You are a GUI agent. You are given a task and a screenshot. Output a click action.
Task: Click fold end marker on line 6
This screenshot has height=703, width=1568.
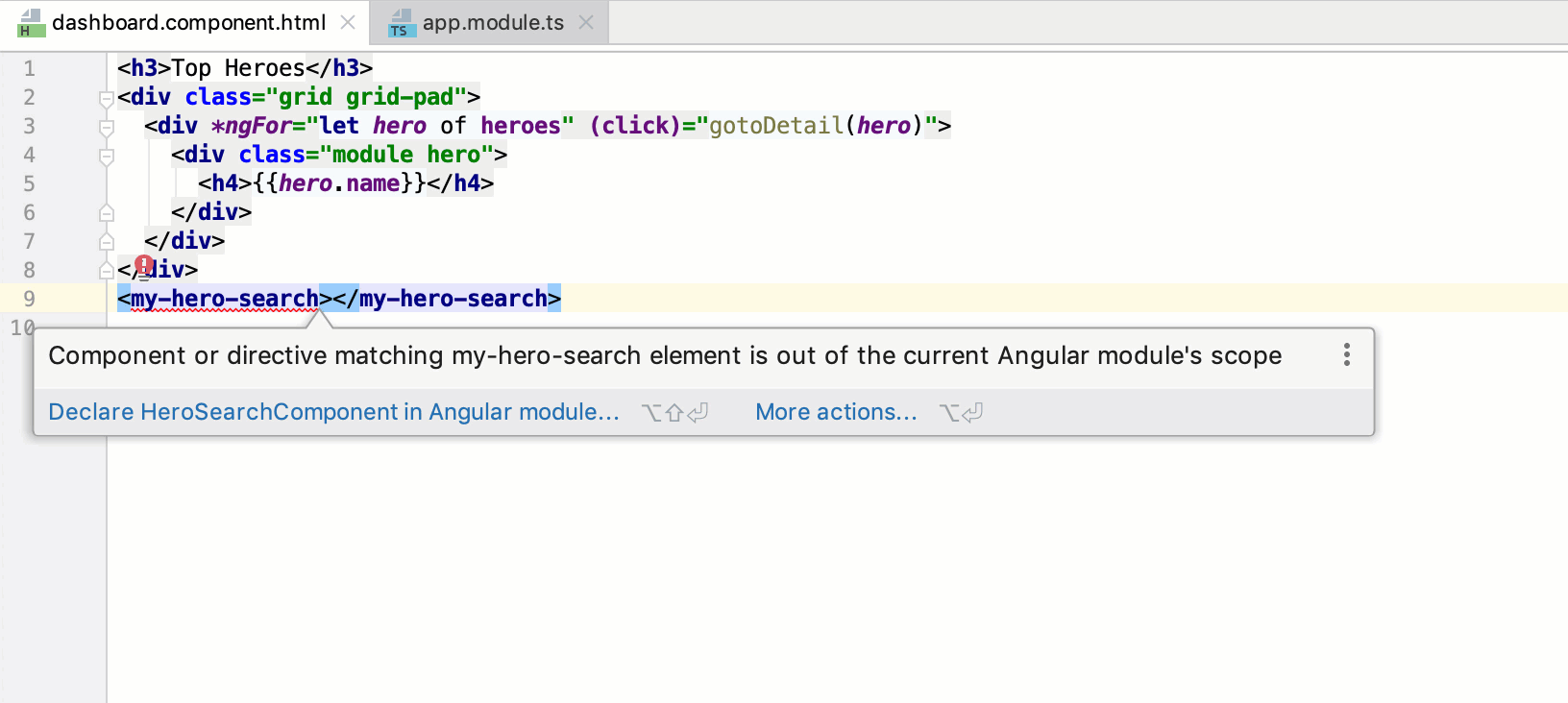tap(107, 212)
